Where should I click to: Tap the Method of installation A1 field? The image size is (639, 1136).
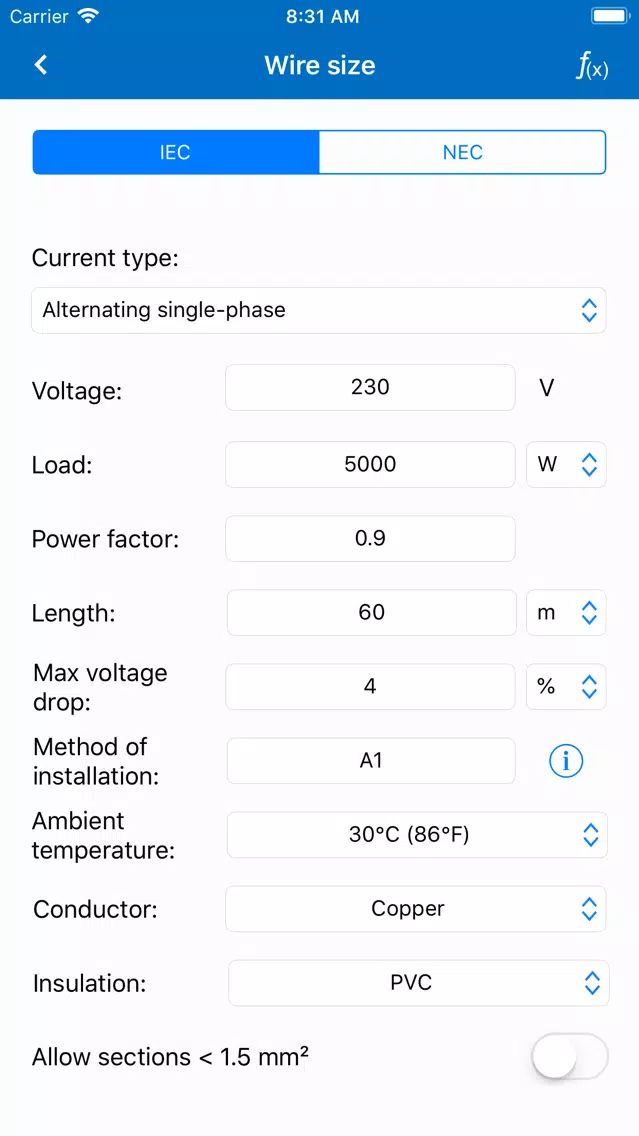(371, 761)
